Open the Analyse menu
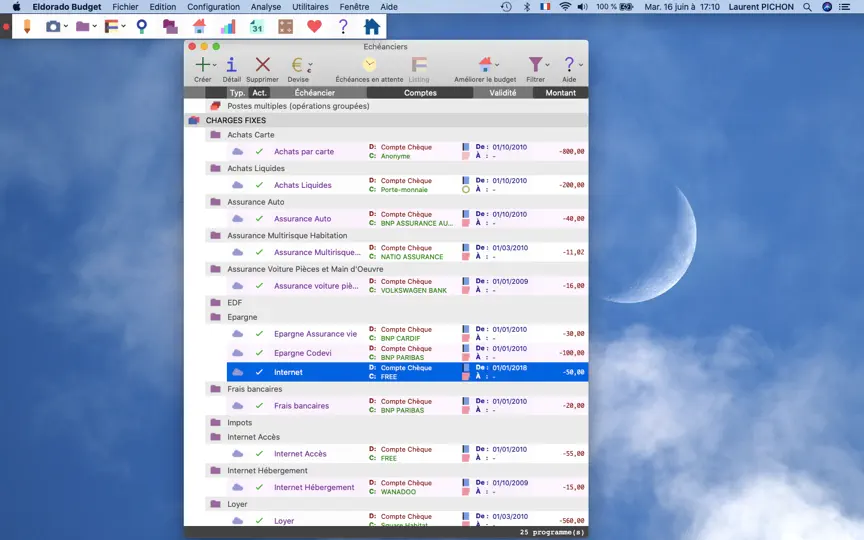Viewport: 864px width, 540px height. point(266,7)
